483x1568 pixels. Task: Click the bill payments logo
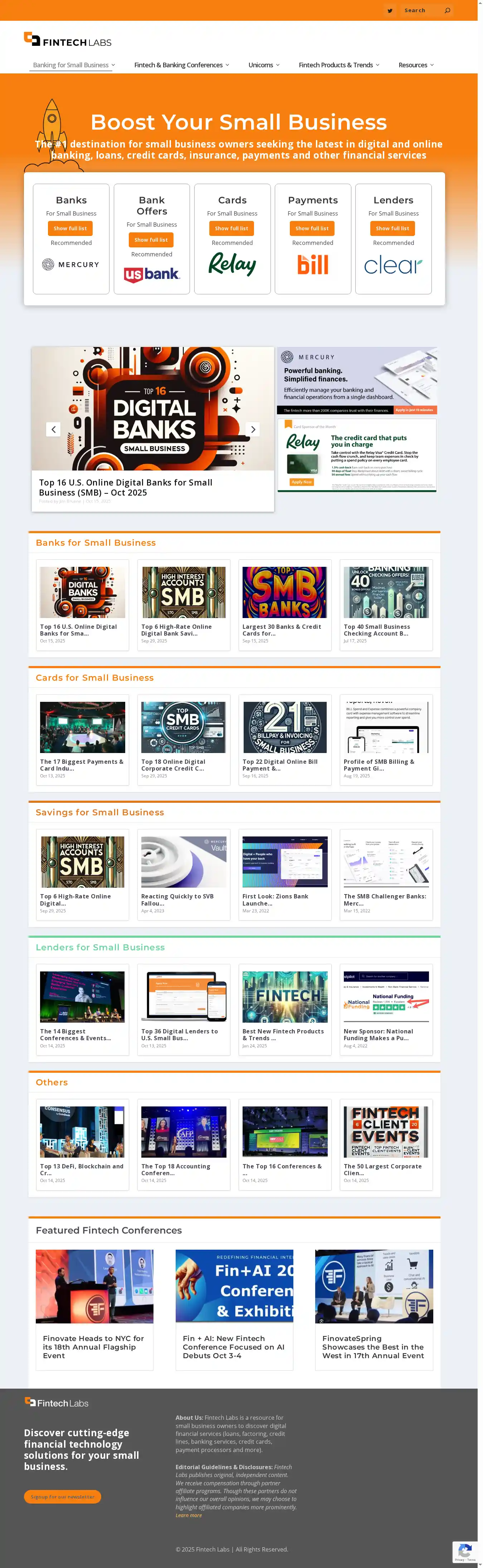pos(313,265)
